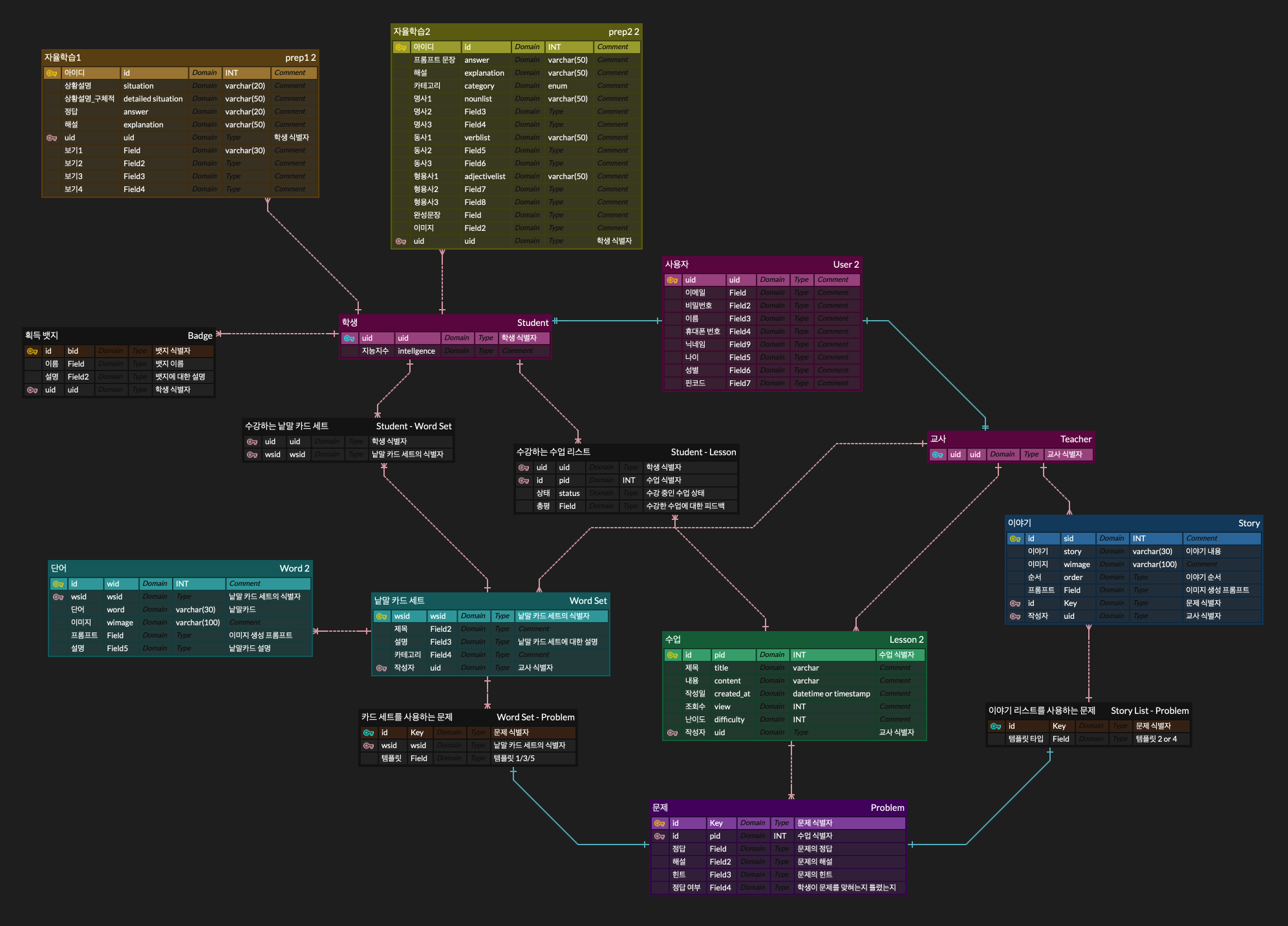Click the primary key icon in the User table
This screenshot has width=1288, height=926.
coord(672,280)
